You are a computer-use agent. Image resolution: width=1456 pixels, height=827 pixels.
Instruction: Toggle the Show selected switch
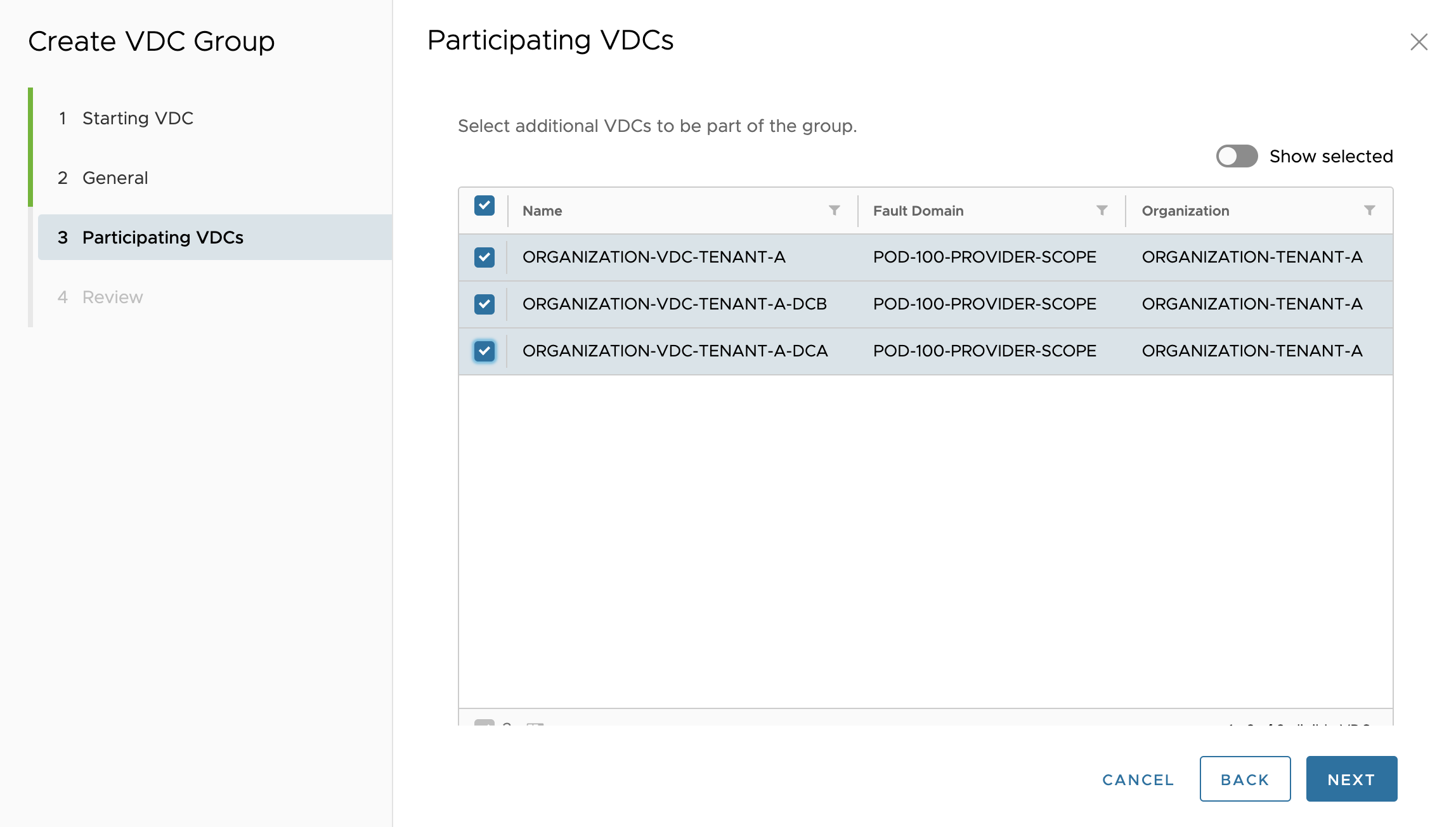click(1237, 156)
